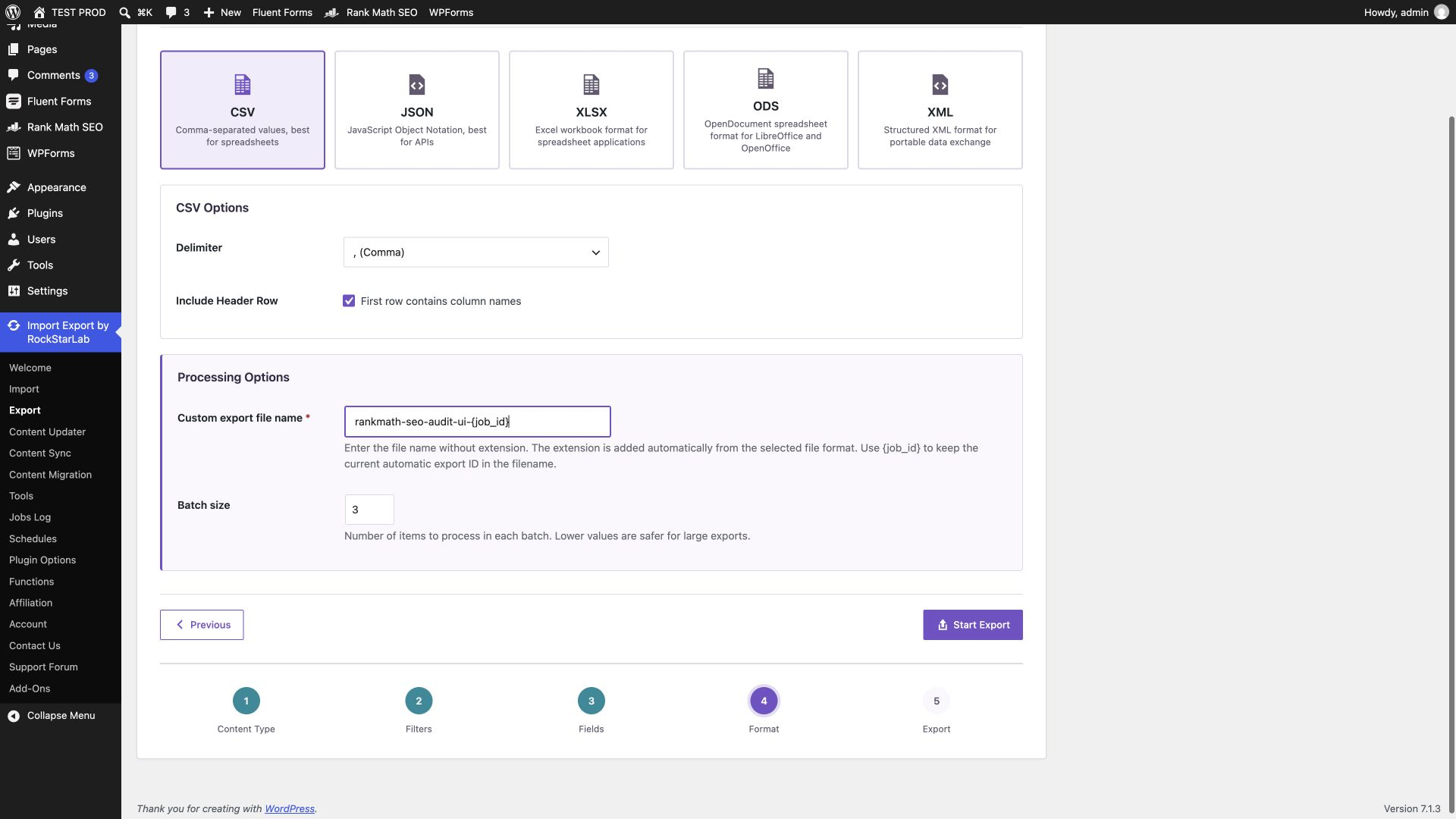This screenshot has width=1456, height=819.
Task: Select the CSV format file icon
Action: [243, 84]
